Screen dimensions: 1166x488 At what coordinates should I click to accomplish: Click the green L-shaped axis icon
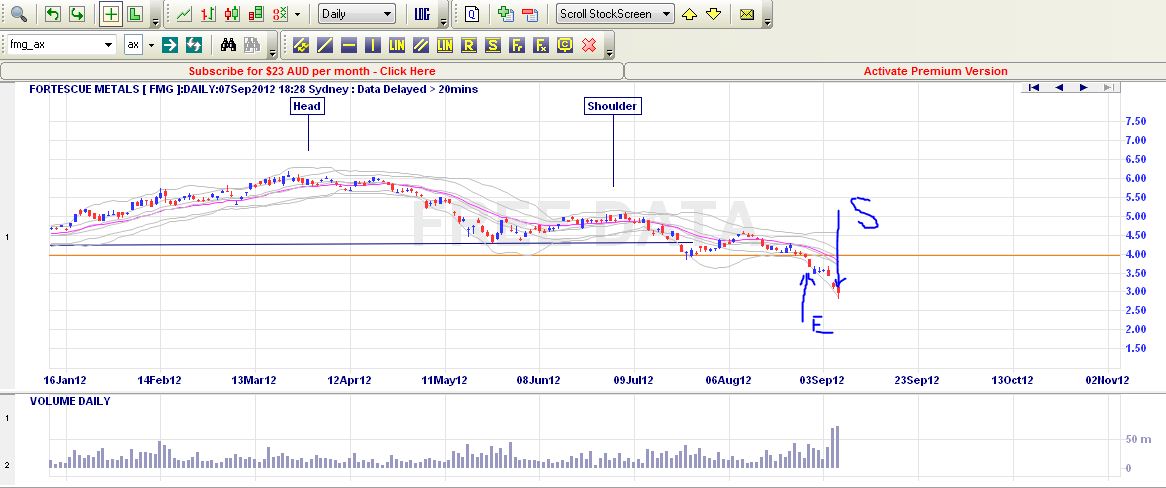pyautogui.click(x=135, y=13)
